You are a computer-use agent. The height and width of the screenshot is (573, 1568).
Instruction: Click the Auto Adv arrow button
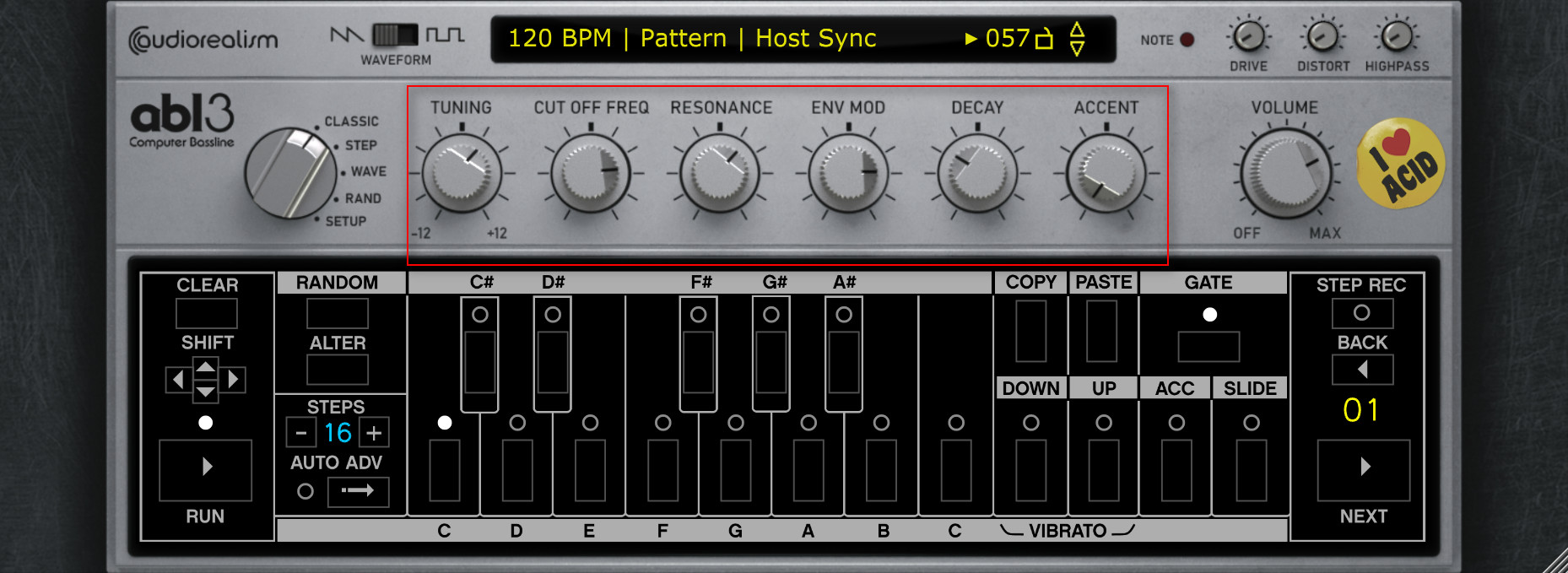[x=359, y=491]
